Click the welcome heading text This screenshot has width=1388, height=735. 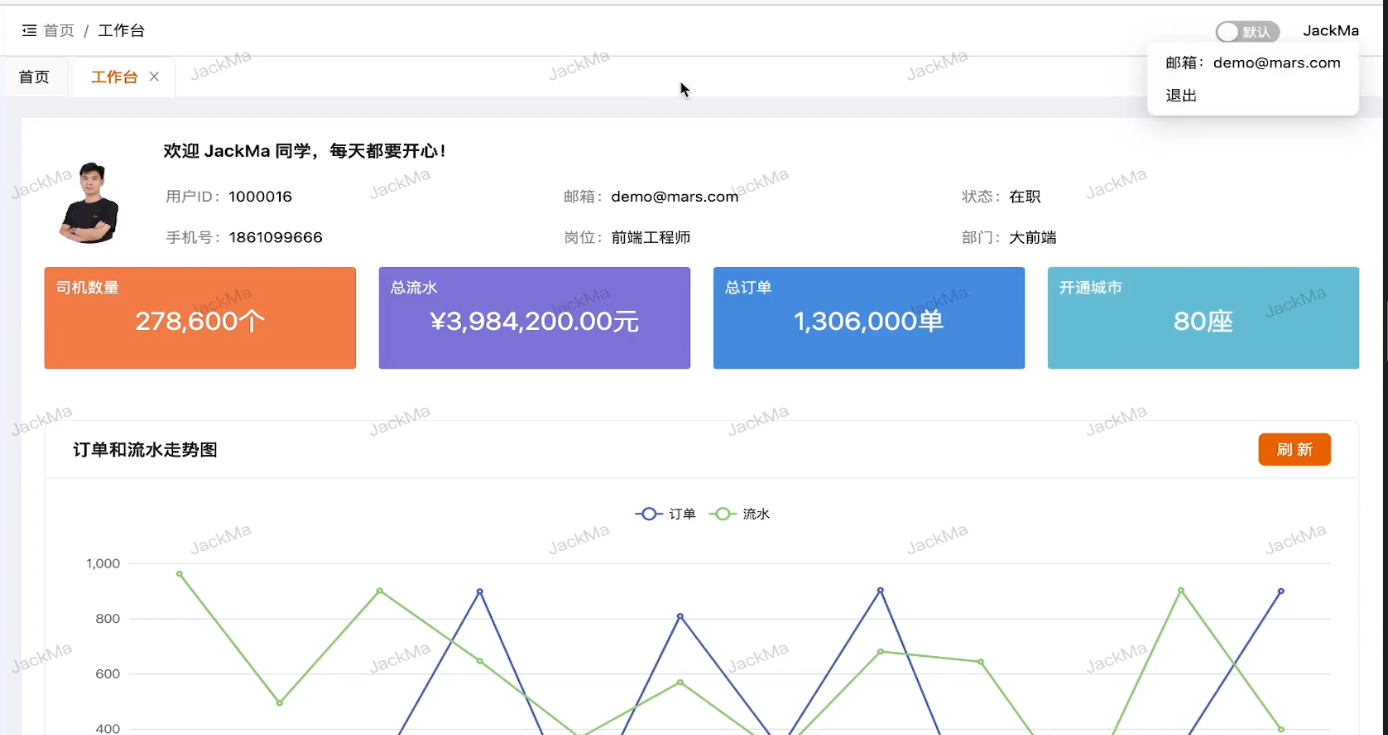(x=304, y=151)
